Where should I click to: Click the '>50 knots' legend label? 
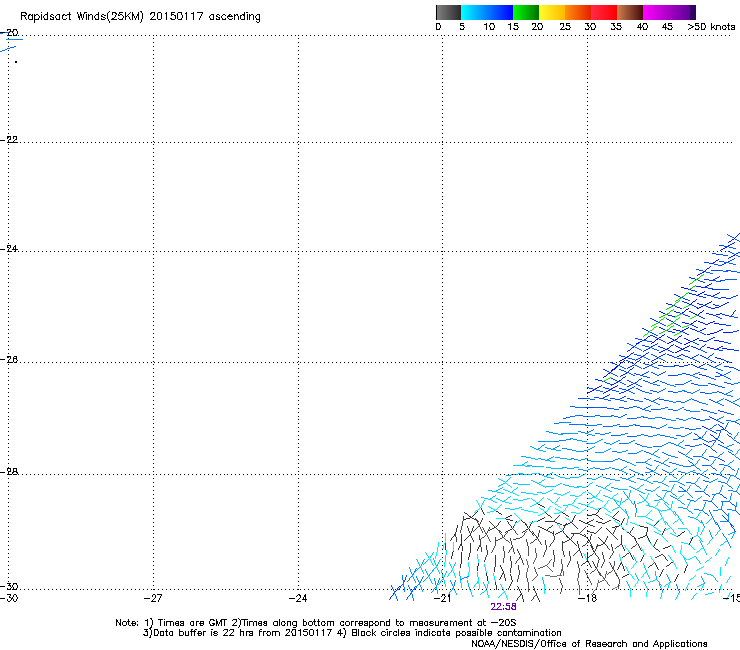pyautogui.click(x=711, y=27)
